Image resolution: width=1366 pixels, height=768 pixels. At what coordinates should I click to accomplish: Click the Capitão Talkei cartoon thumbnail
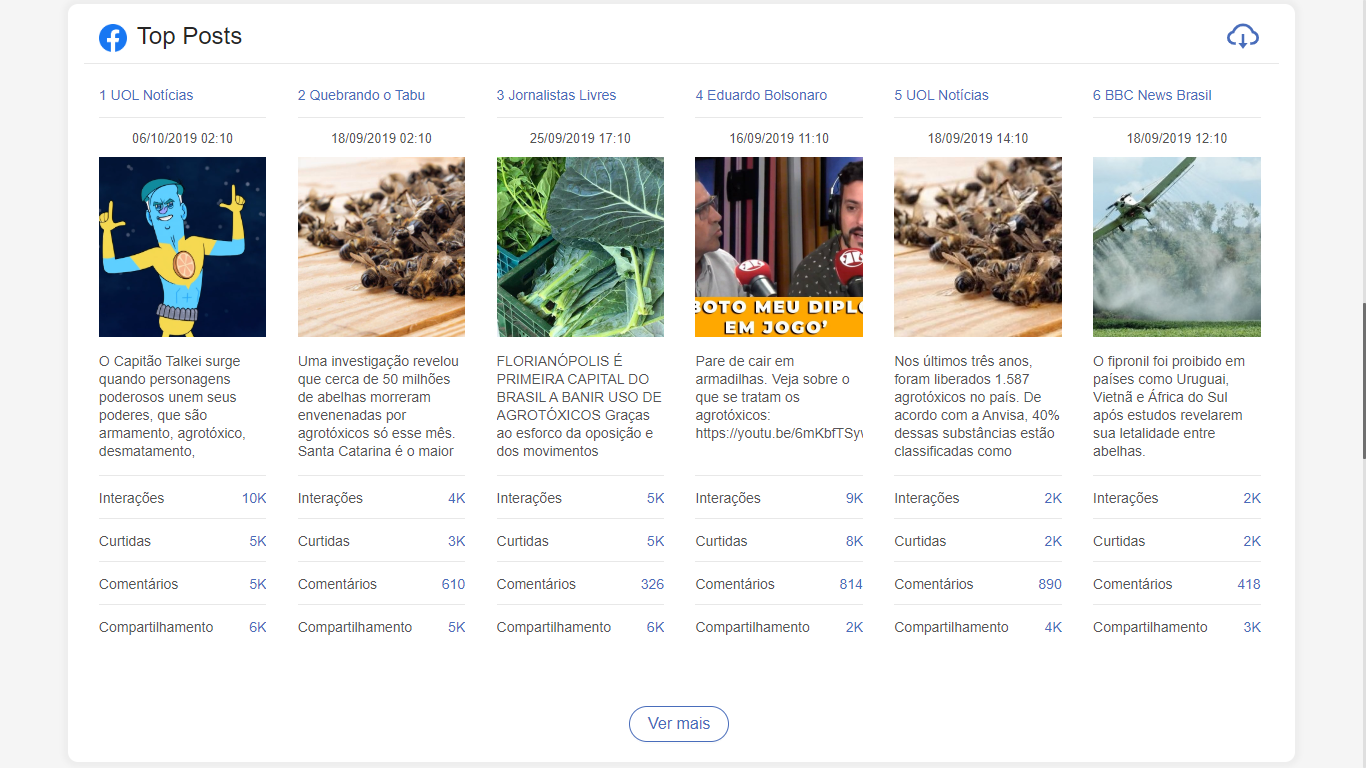pos(182,247)
